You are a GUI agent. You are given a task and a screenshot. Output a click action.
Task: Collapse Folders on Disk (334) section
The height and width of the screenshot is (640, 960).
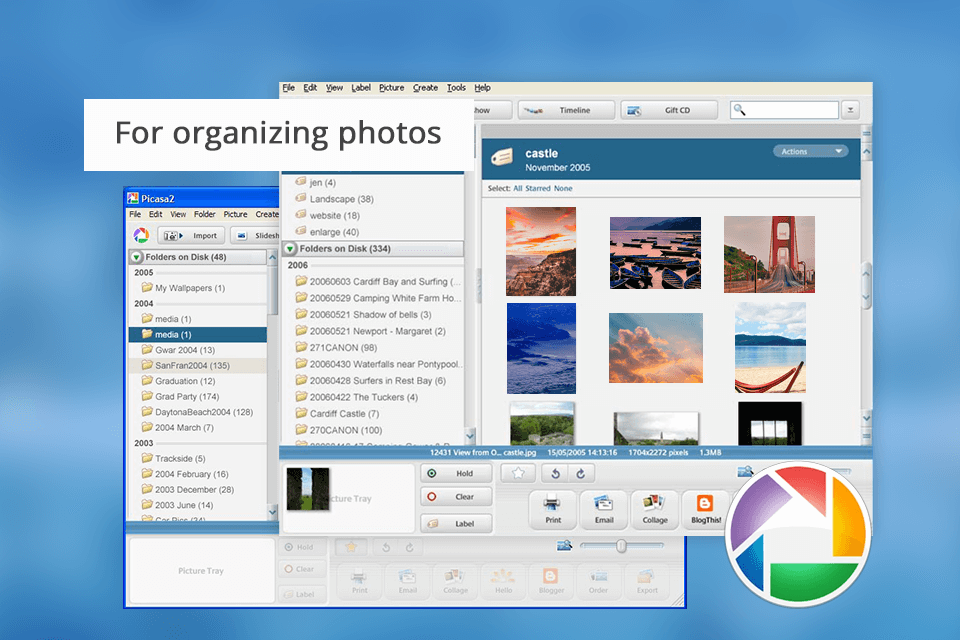(x=290, y=249)
